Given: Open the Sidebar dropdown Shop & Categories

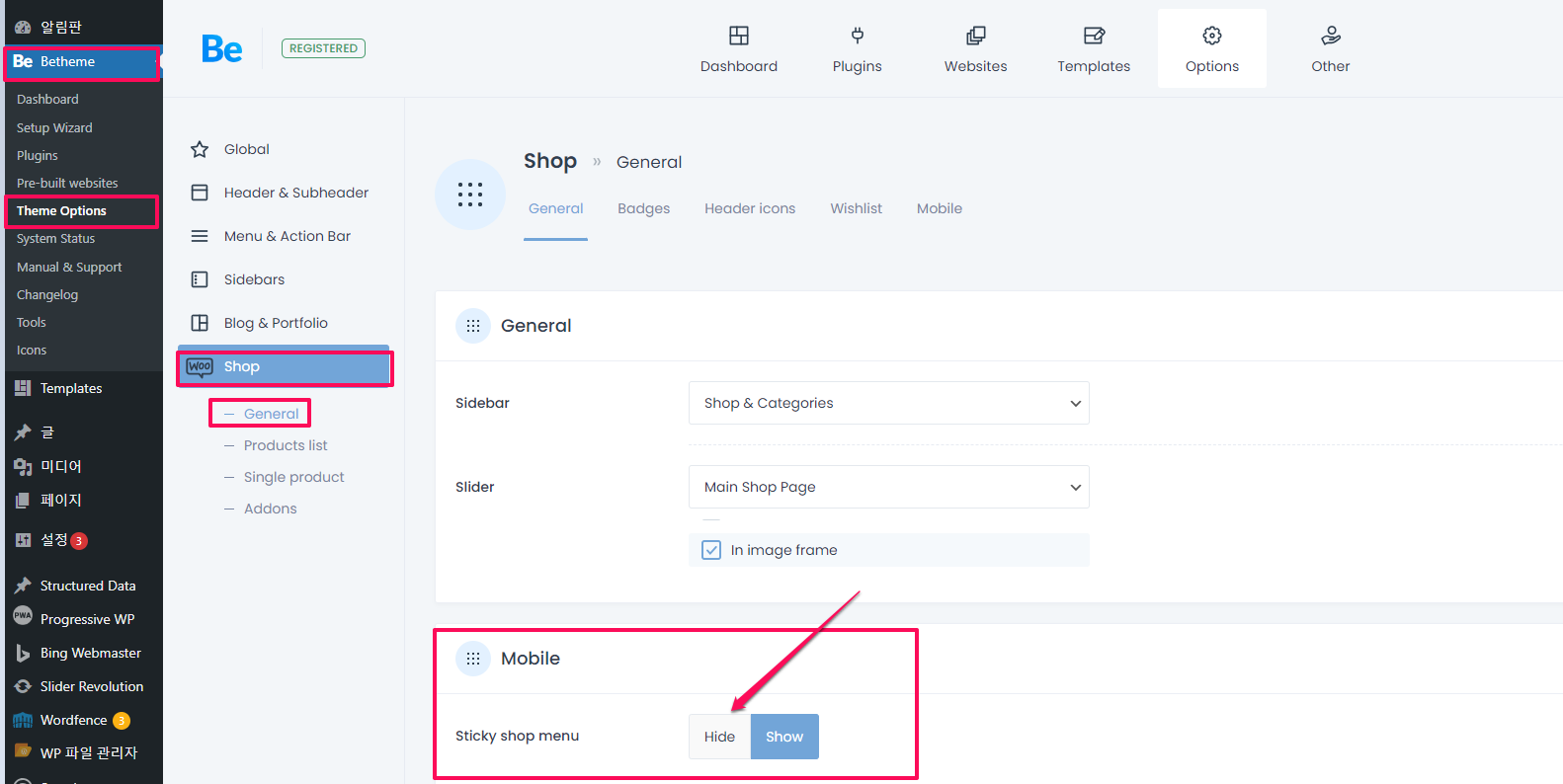Looking at the screenshot, I should (888, 403).
